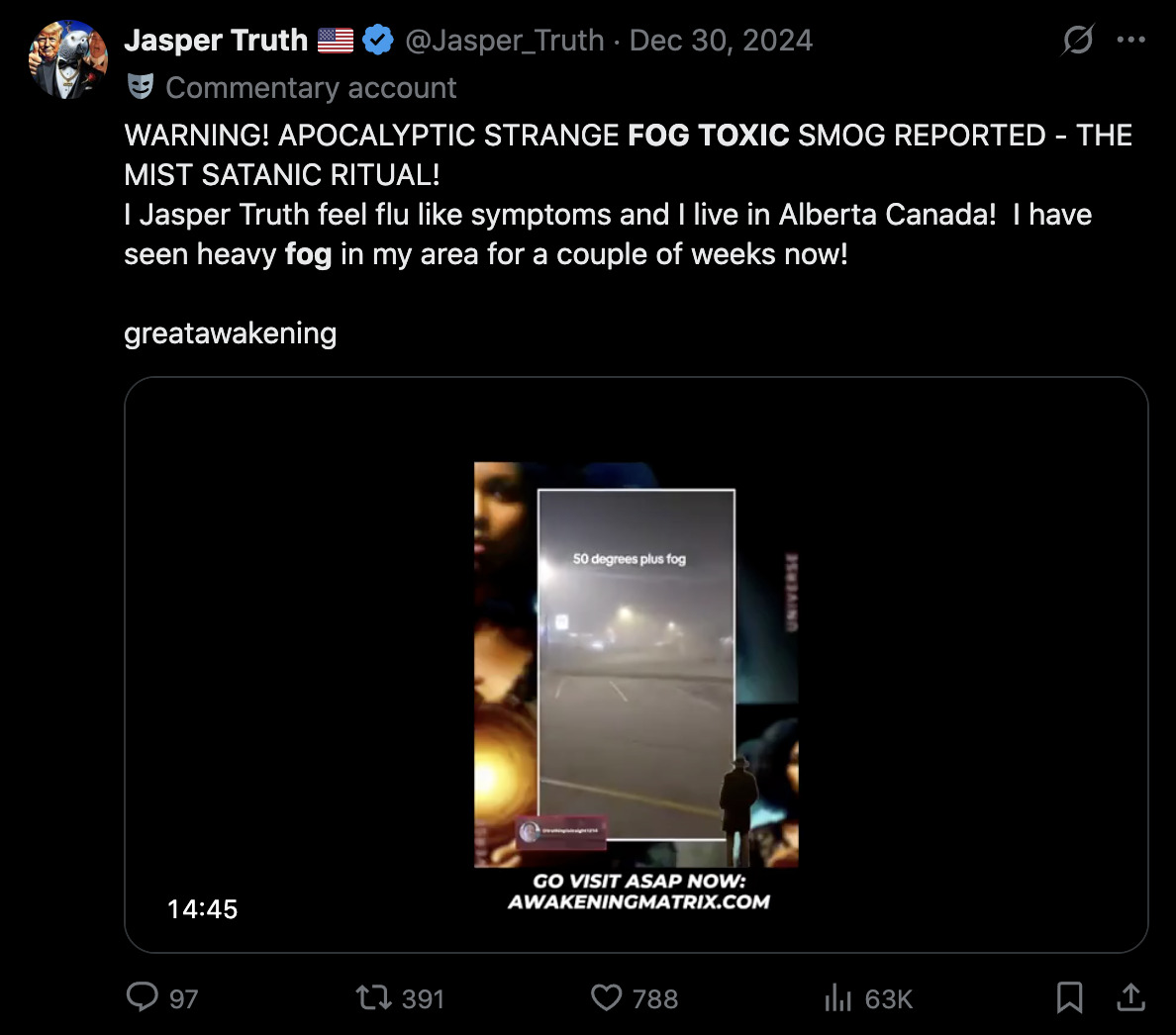1176x1035 pixels.
Task: Bookmark this post
Action: (x=1069, y=997)
